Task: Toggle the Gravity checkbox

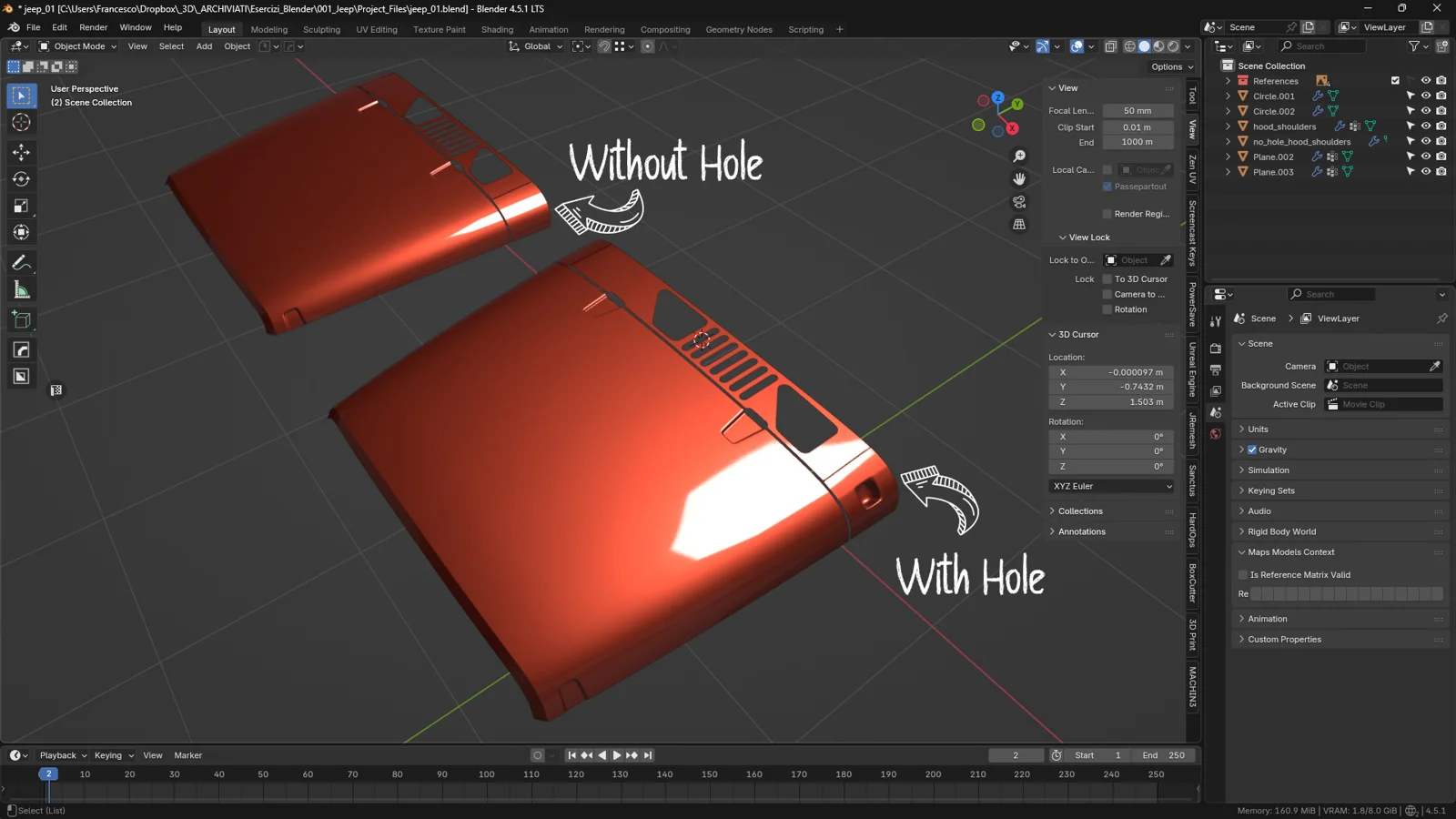Action: click(1252, 450)
